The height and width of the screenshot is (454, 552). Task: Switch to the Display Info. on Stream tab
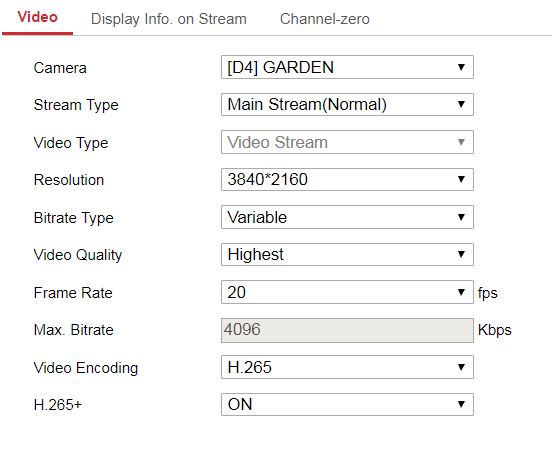click(169, 19)
